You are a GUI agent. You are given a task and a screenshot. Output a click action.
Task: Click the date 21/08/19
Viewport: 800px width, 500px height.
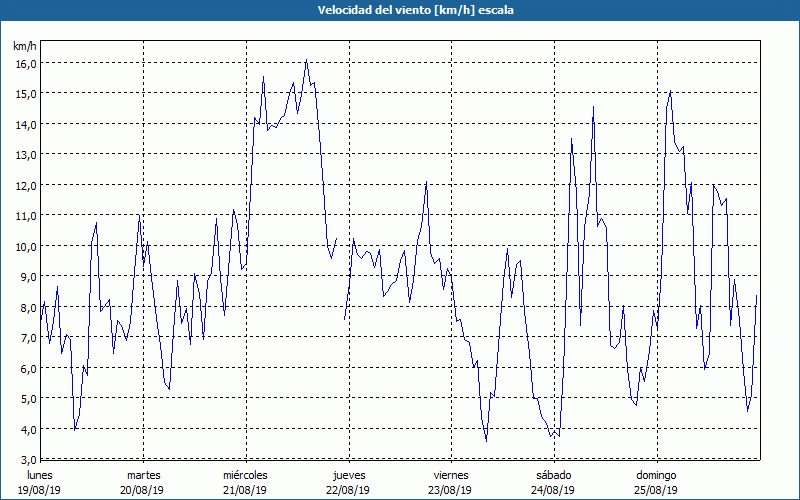pyautogui.click(x=245, y=490)
